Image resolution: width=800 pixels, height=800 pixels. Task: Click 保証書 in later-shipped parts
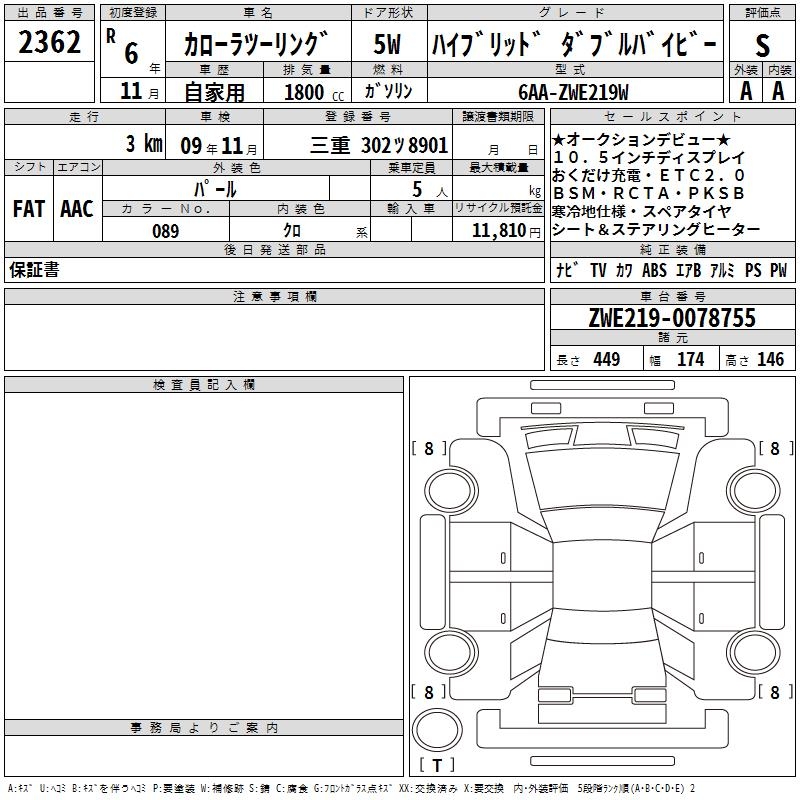pos(34,270)
